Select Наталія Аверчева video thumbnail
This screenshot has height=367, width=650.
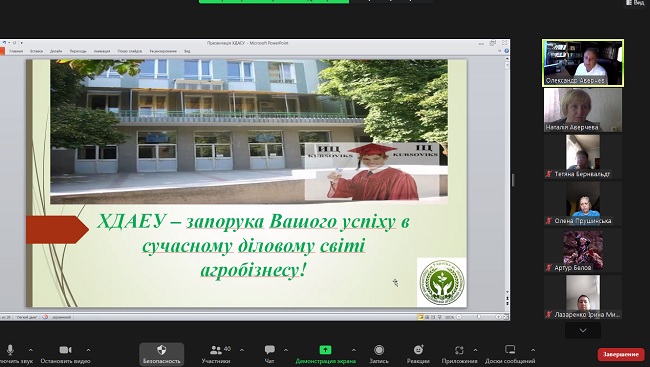(583, 110)
